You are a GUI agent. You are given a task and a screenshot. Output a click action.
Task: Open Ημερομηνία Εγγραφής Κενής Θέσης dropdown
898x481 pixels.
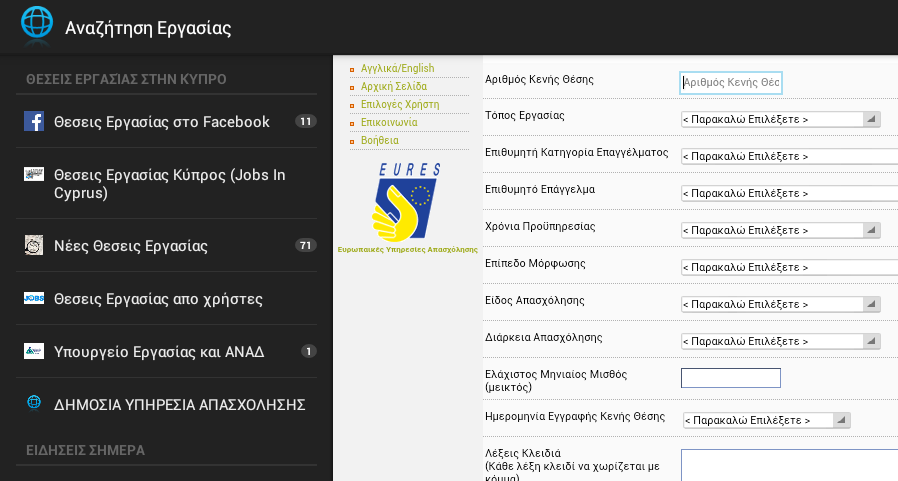(x=767, y=420)
